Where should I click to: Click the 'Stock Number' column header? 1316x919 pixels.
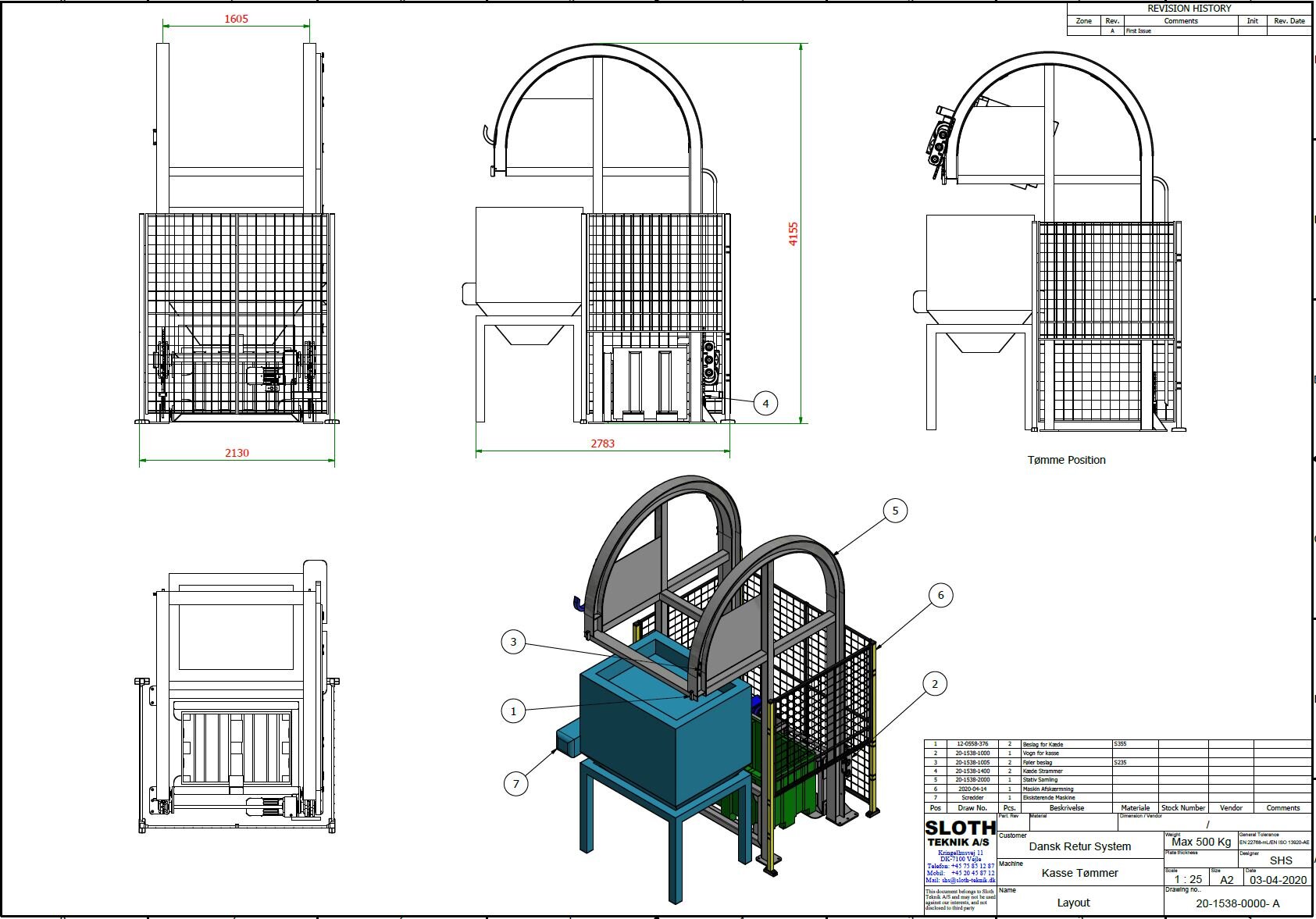[1183, 808]
